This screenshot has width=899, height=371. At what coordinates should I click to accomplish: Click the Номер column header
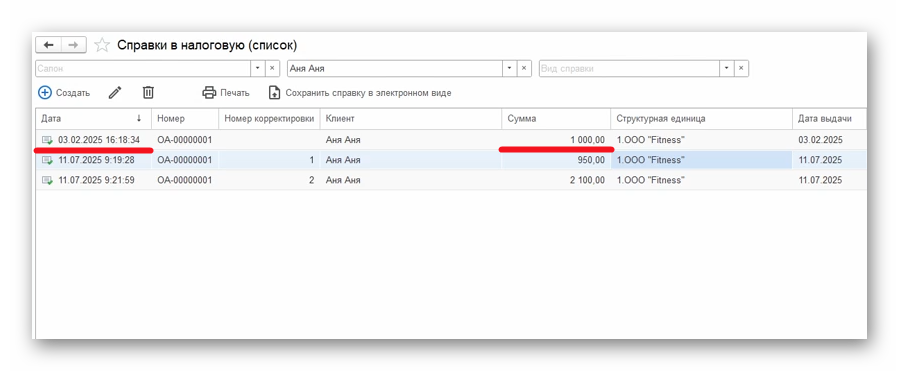coord(185,119)
